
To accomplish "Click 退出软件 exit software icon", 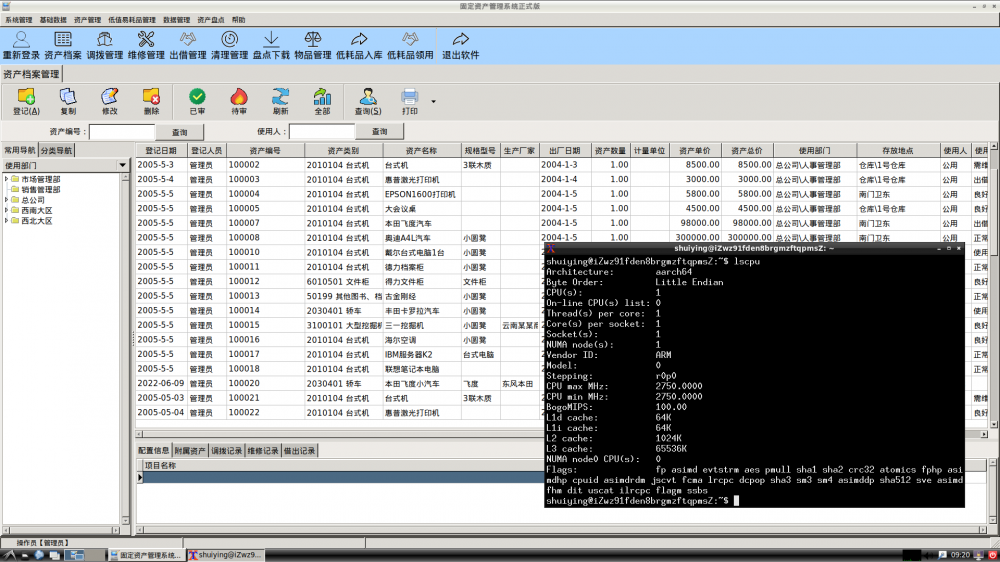I will click(x=460, y=45).
